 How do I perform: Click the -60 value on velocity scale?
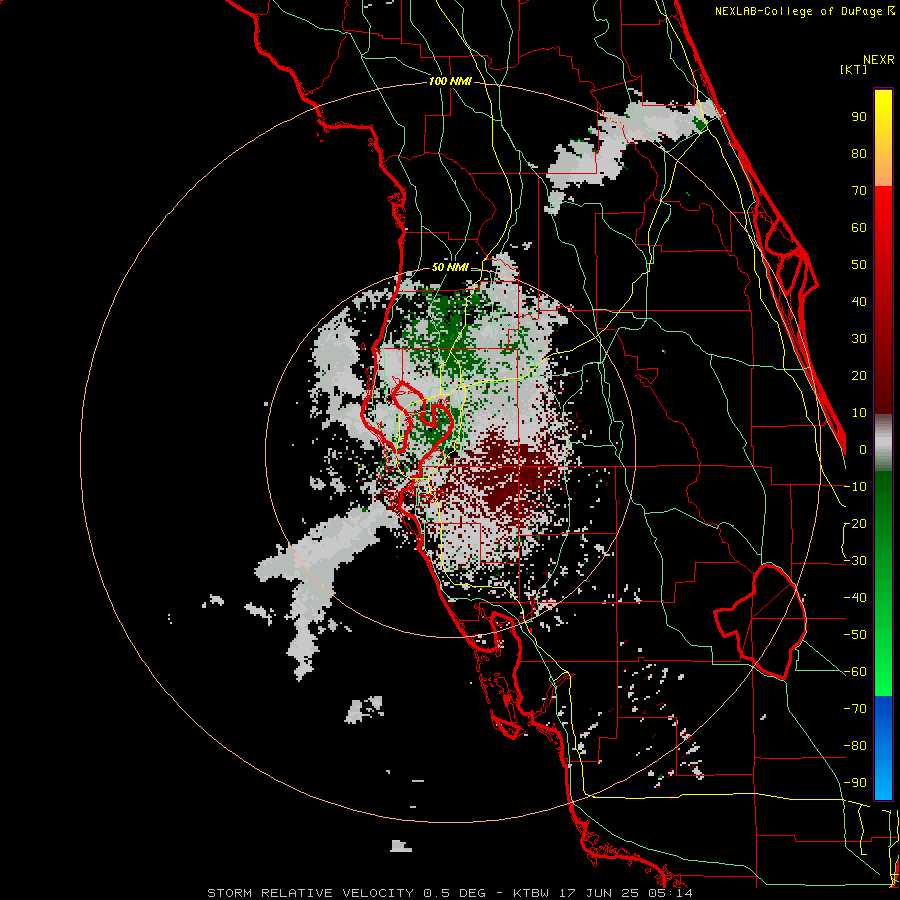pyautogui.click(x=855, y=672)
